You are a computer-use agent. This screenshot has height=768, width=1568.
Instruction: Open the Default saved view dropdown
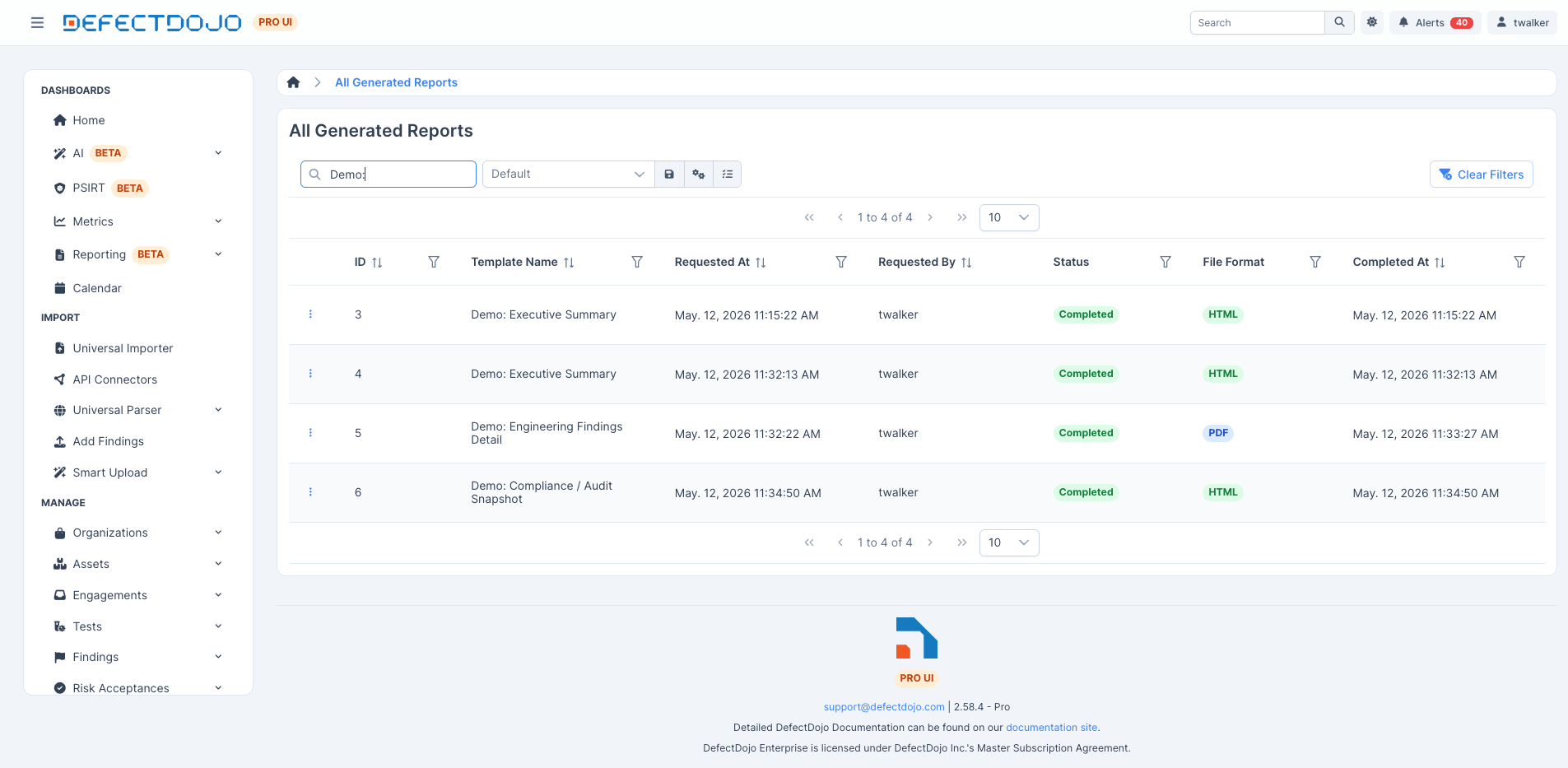(x=568, y=174)
